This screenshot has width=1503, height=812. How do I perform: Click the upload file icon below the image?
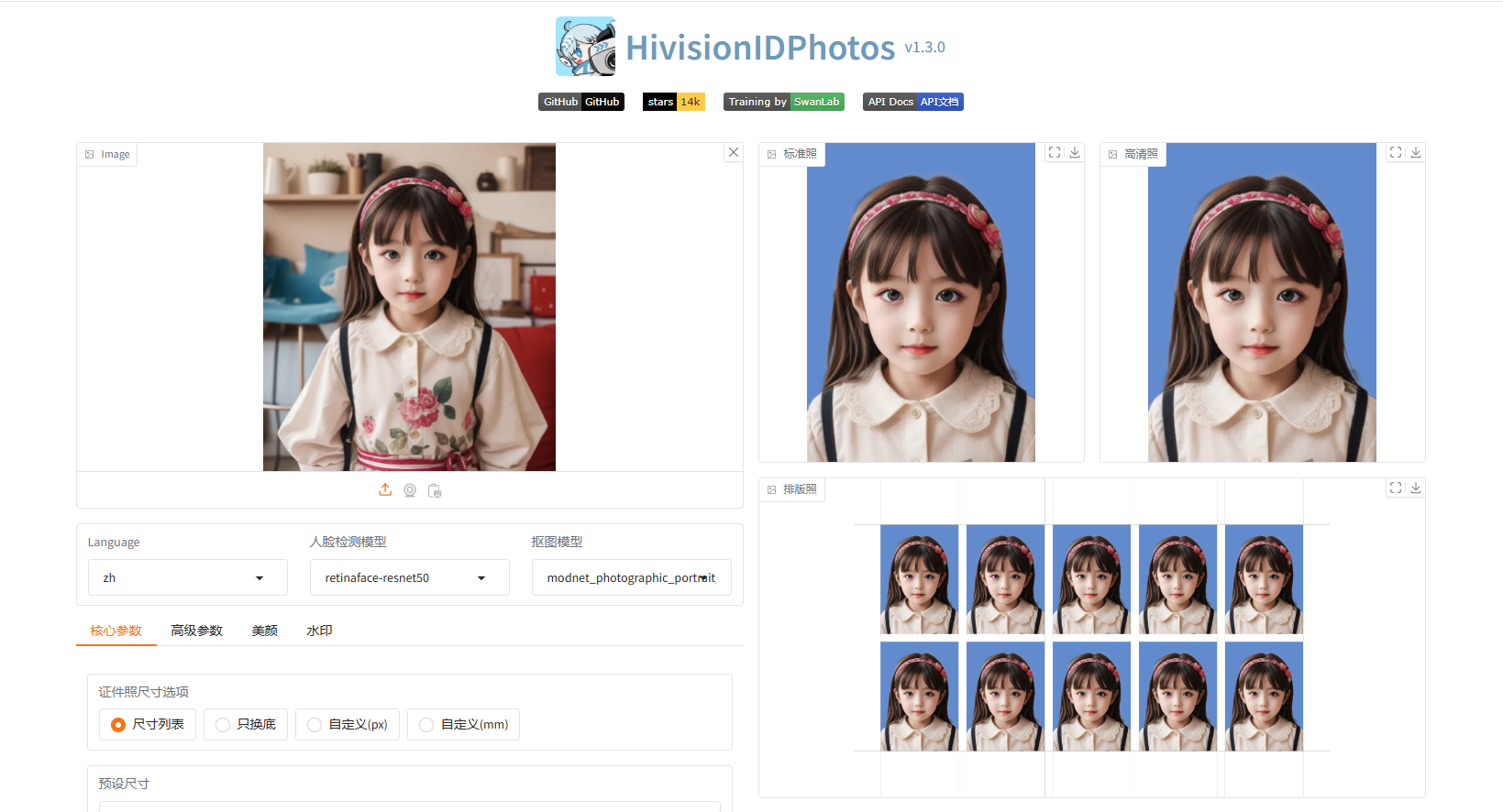tap(385, 490)
